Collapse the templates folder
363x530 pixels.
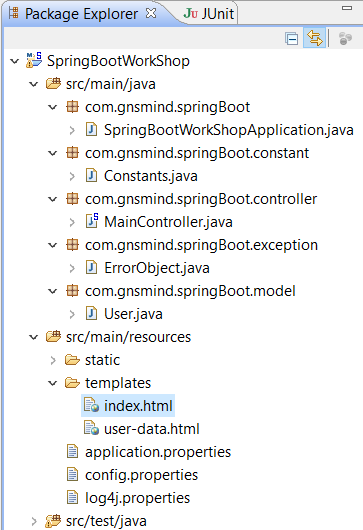coord(53,383)
